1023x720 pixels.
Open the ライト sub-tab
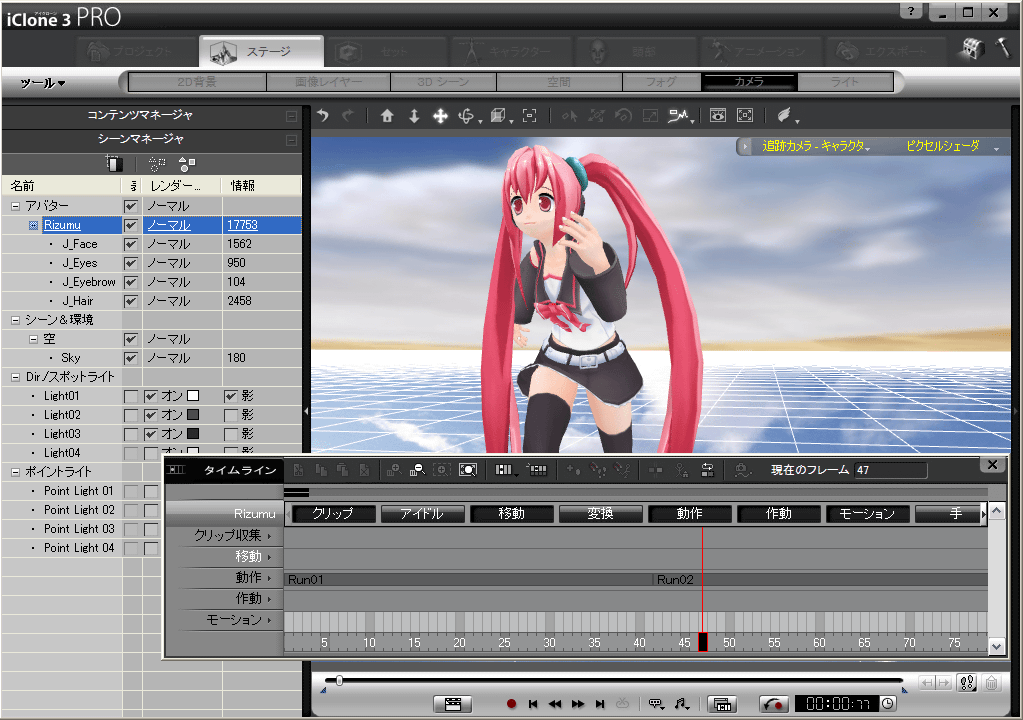pyautogui.click(x=845, y=82)
